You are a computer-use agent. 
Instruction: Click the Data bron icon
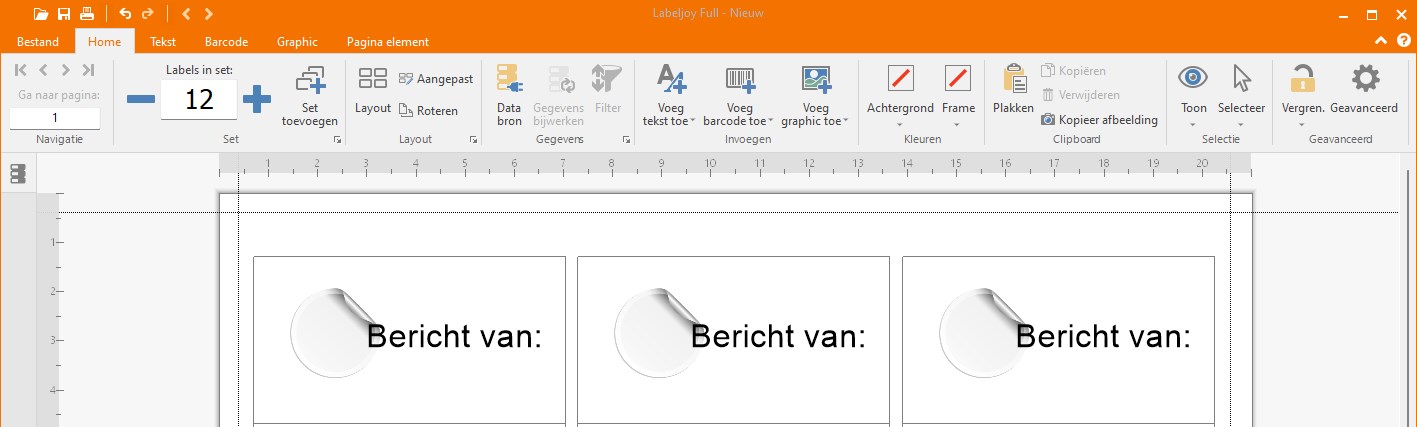click(509, 79)
